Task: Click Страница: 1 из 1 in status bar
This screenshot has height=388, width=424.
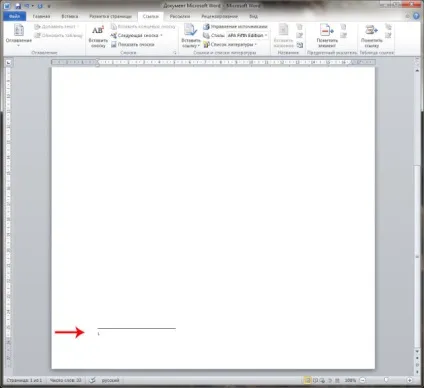Action: [24, 380]
